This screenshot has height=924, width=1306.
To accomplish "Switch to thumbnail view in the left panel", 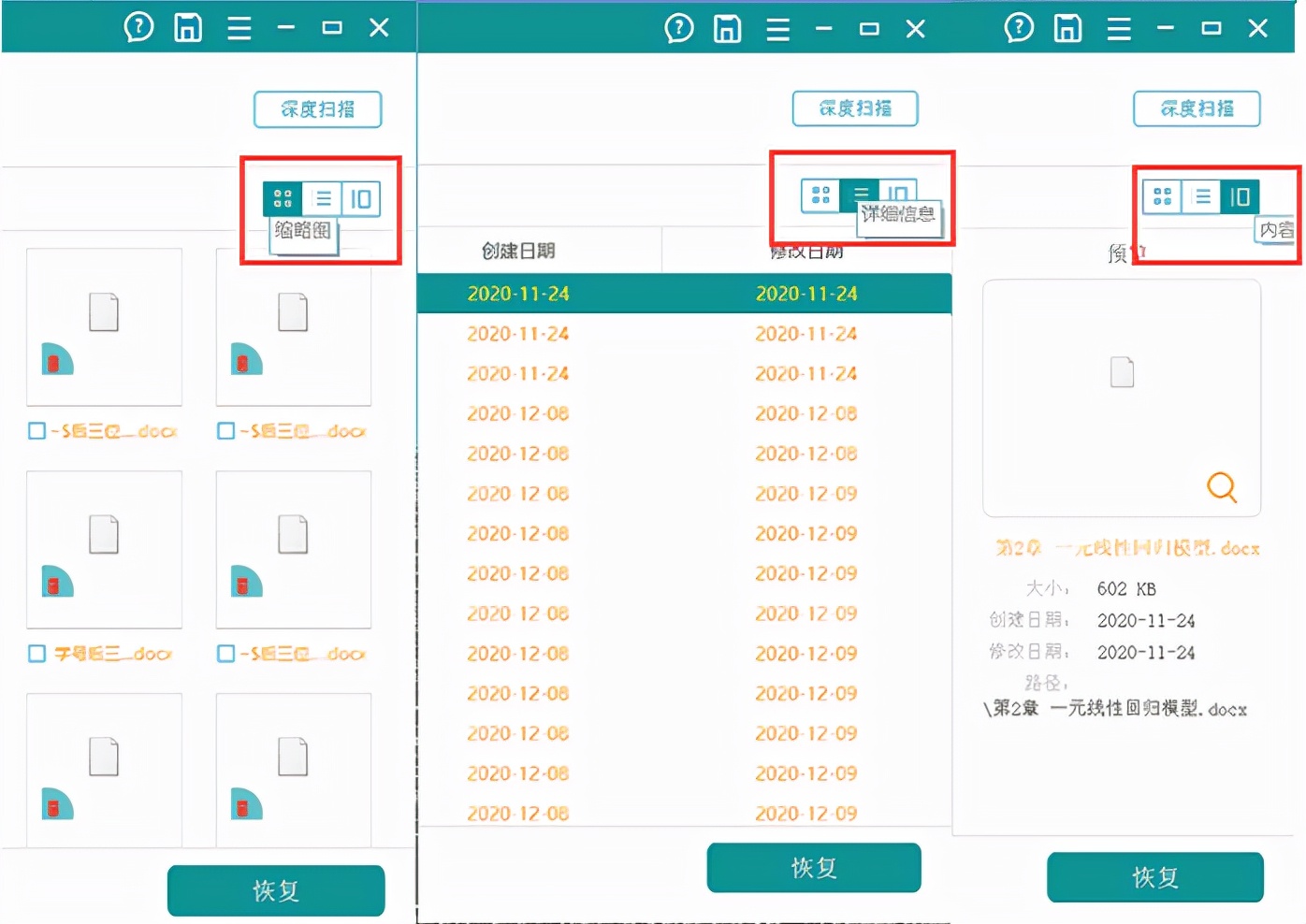I will coord(282,197).
